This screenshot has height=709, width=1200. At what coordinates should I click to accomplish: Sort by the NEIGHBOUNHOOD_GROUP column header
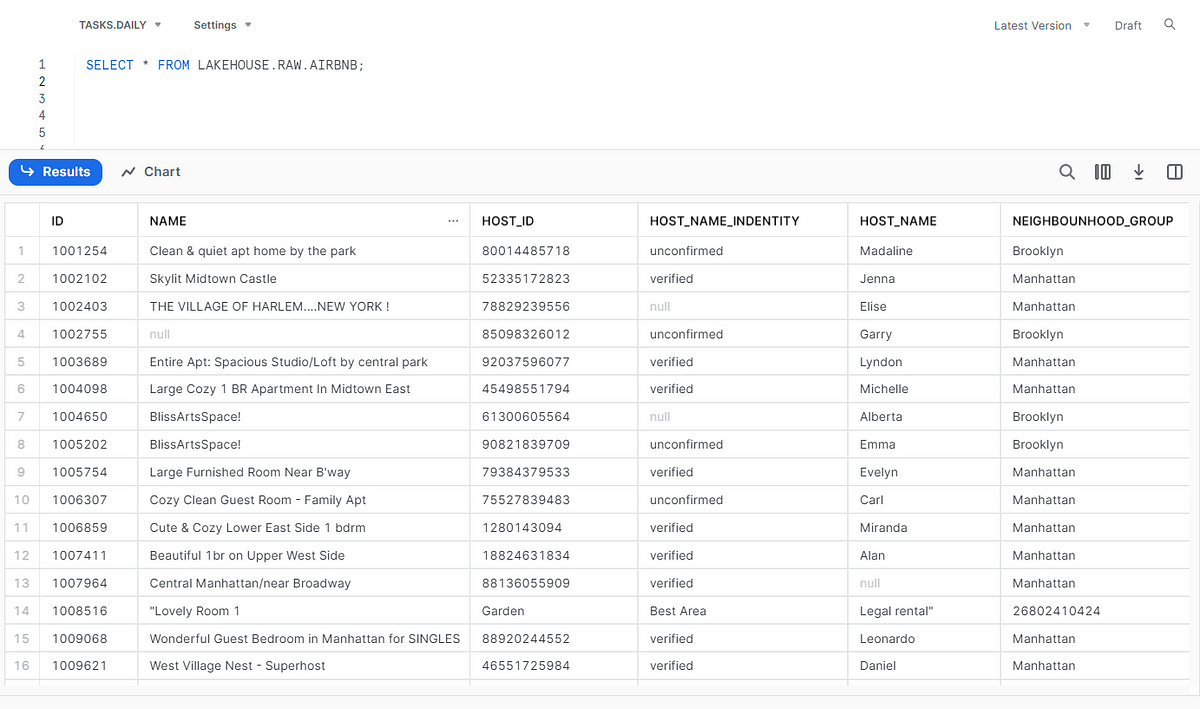point(1094,221)
